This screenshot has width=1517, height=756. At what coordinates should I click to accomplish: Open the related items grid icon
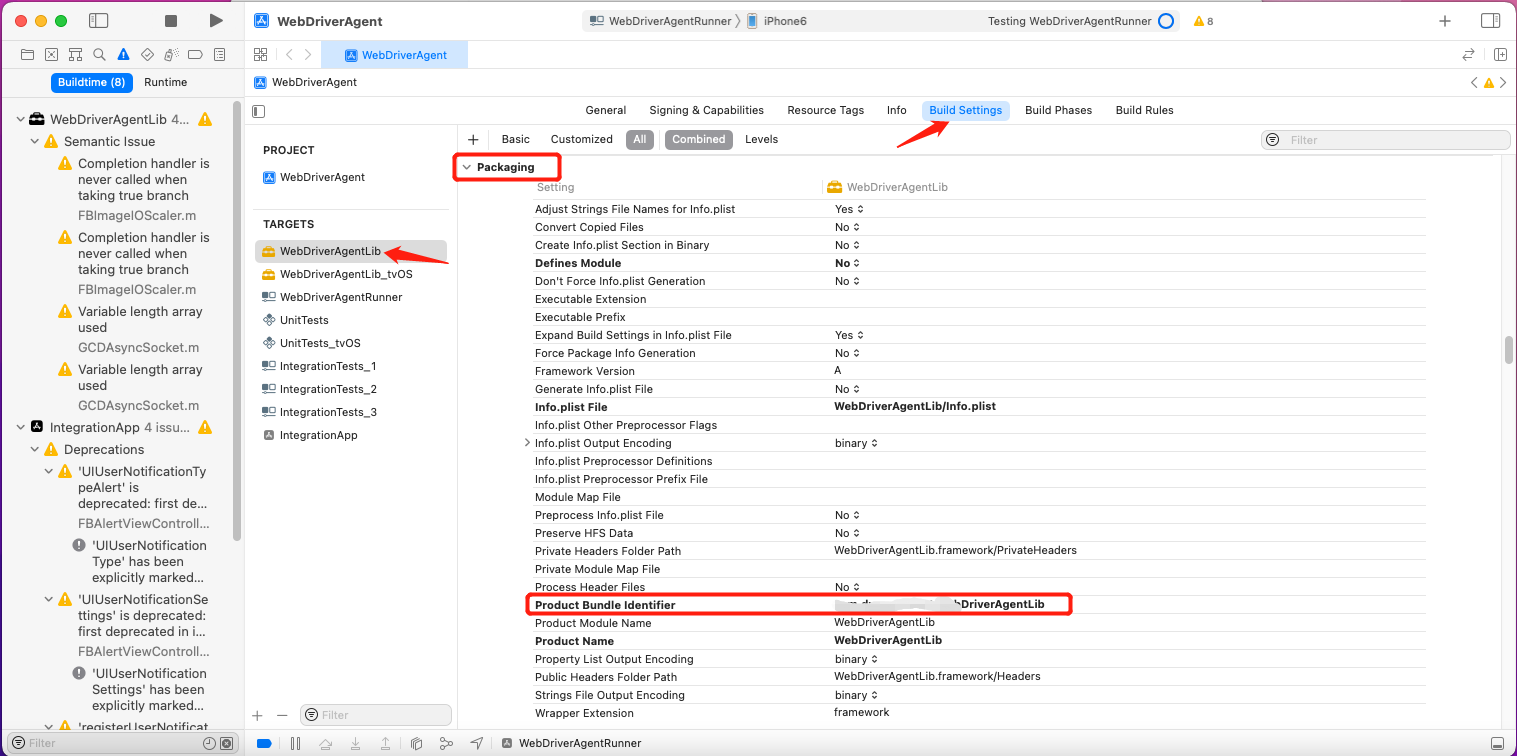[260, 55]
